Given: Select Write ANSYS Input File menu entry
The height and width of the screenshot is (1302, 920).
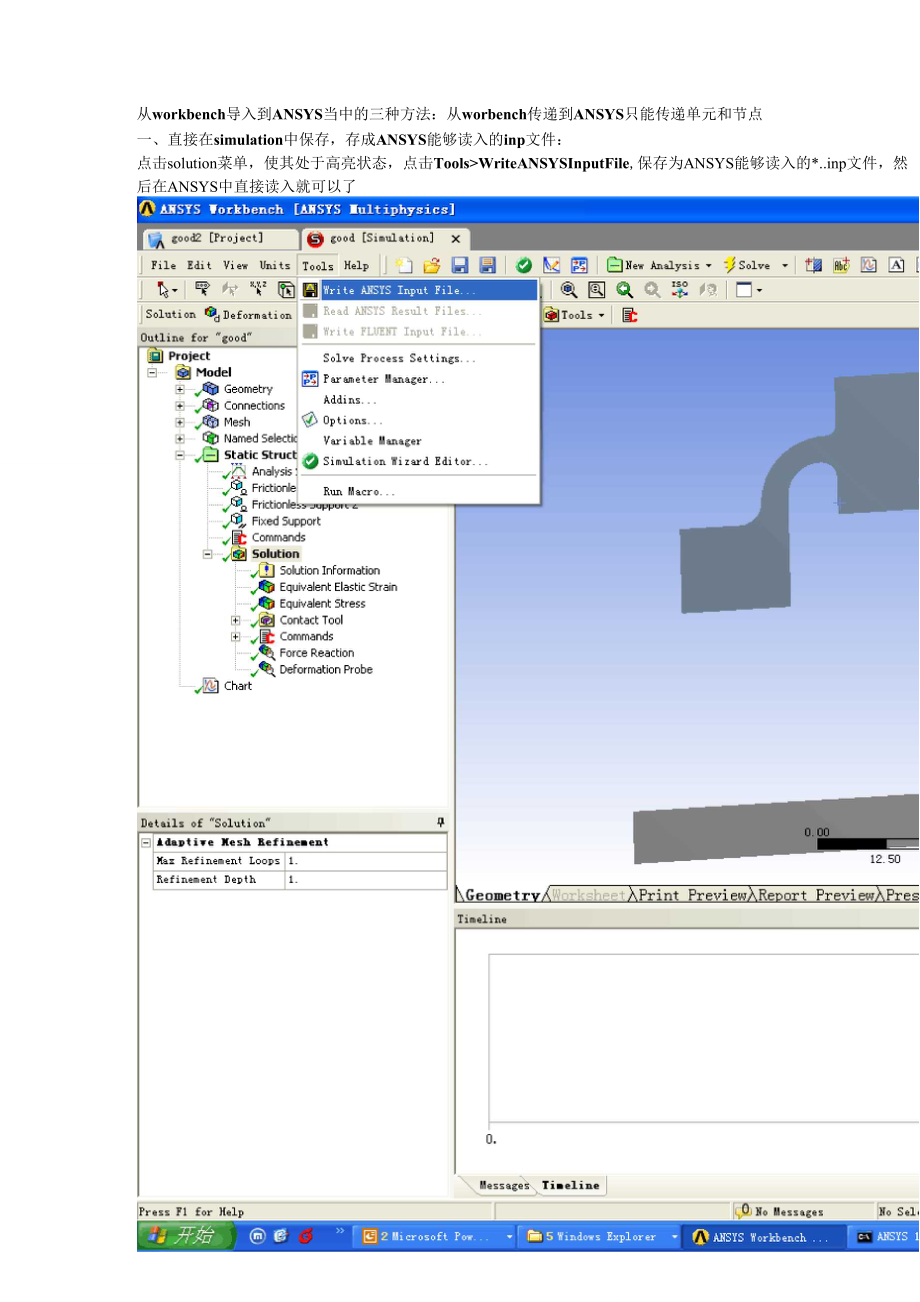Looking at the screenshot, I should point(399,290).
